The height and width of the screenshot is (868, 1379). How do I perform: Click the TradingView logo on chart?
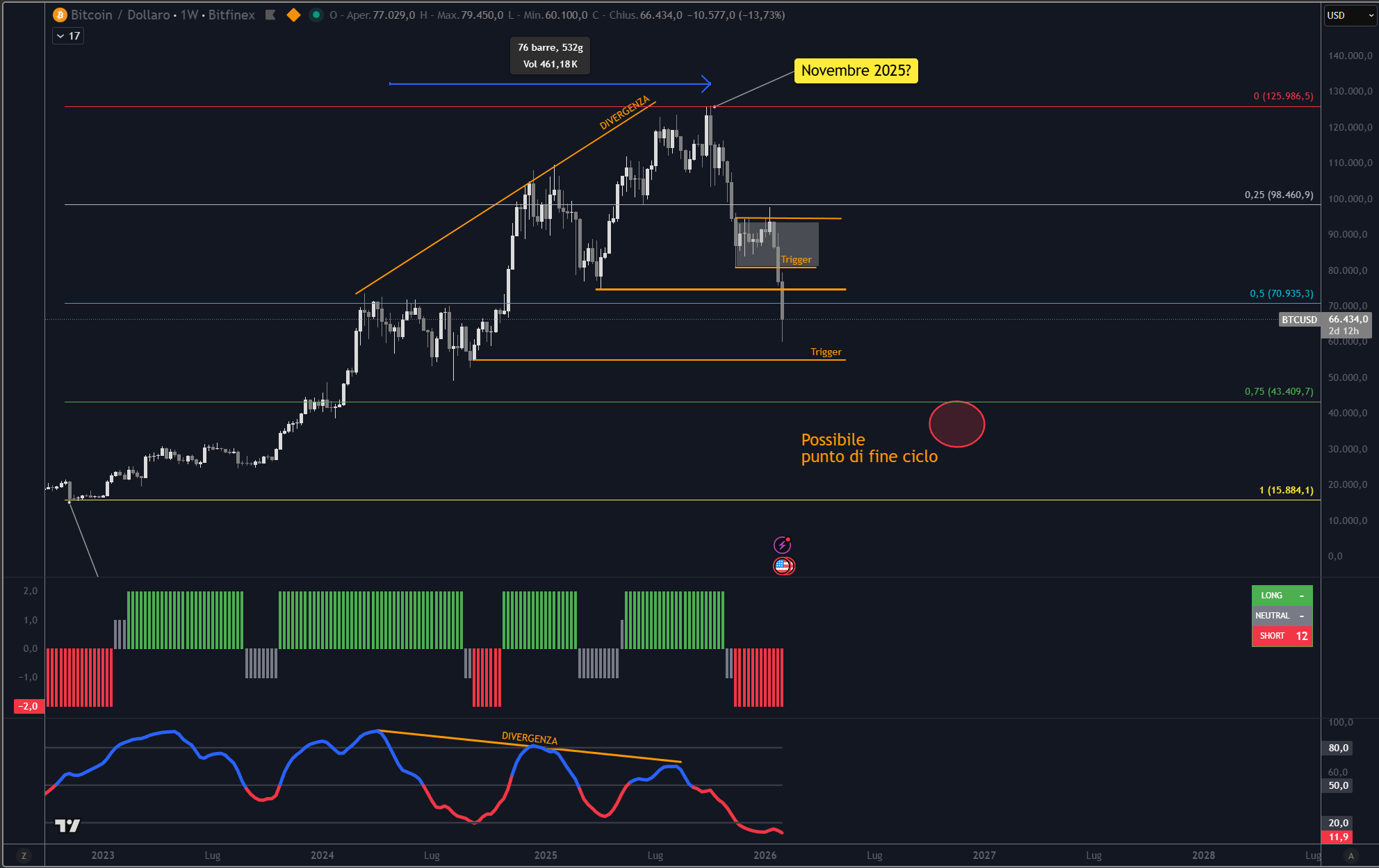(67, 826)
